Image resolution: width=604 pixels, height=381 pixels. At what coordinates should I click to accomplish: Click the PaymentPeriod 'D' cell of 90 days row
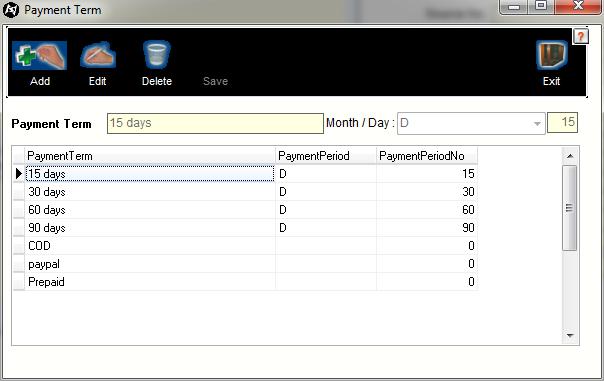click(x=326, y=228)
